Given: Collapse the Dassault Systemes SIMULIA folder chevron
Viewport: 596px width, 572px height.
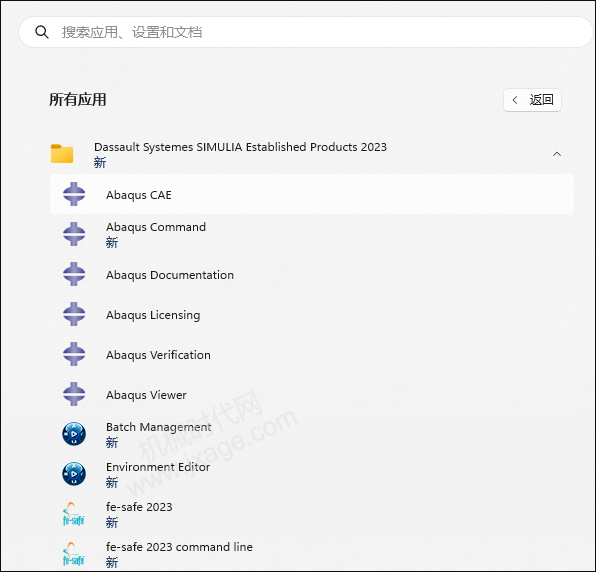Looking at the screenshot, I should 557,154.
